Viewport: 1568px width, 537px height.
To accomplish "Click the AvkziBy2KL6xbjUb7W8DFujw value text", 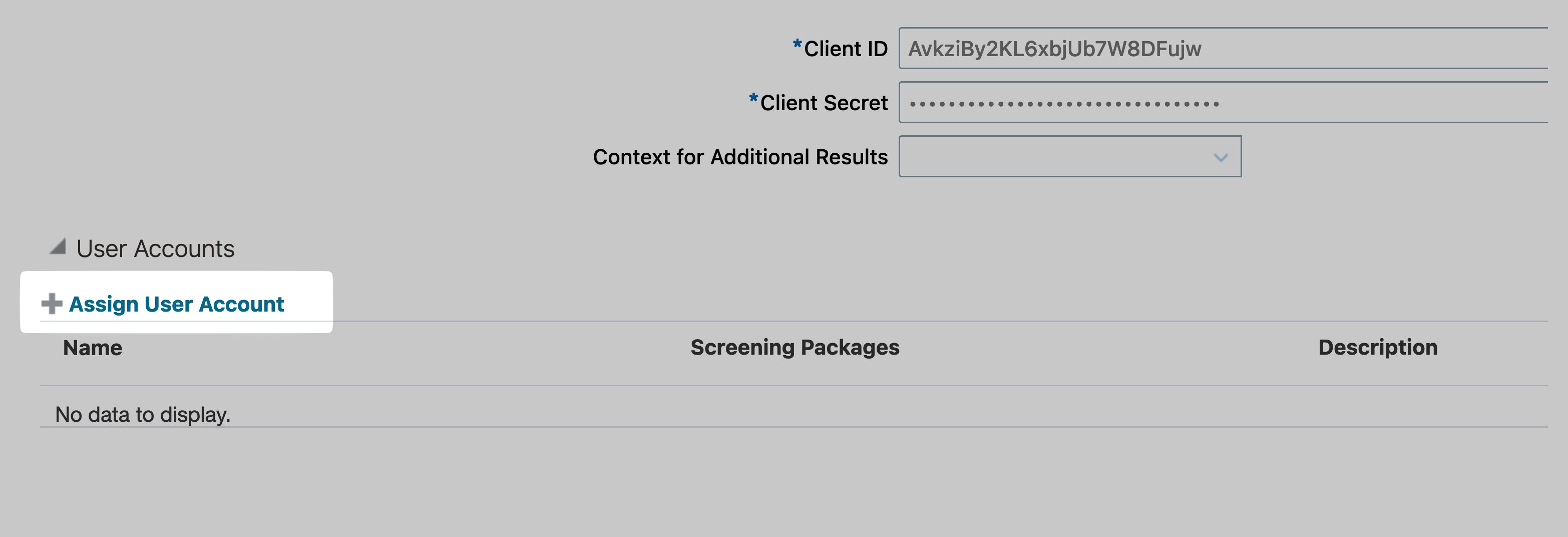I will (1054, 49).
